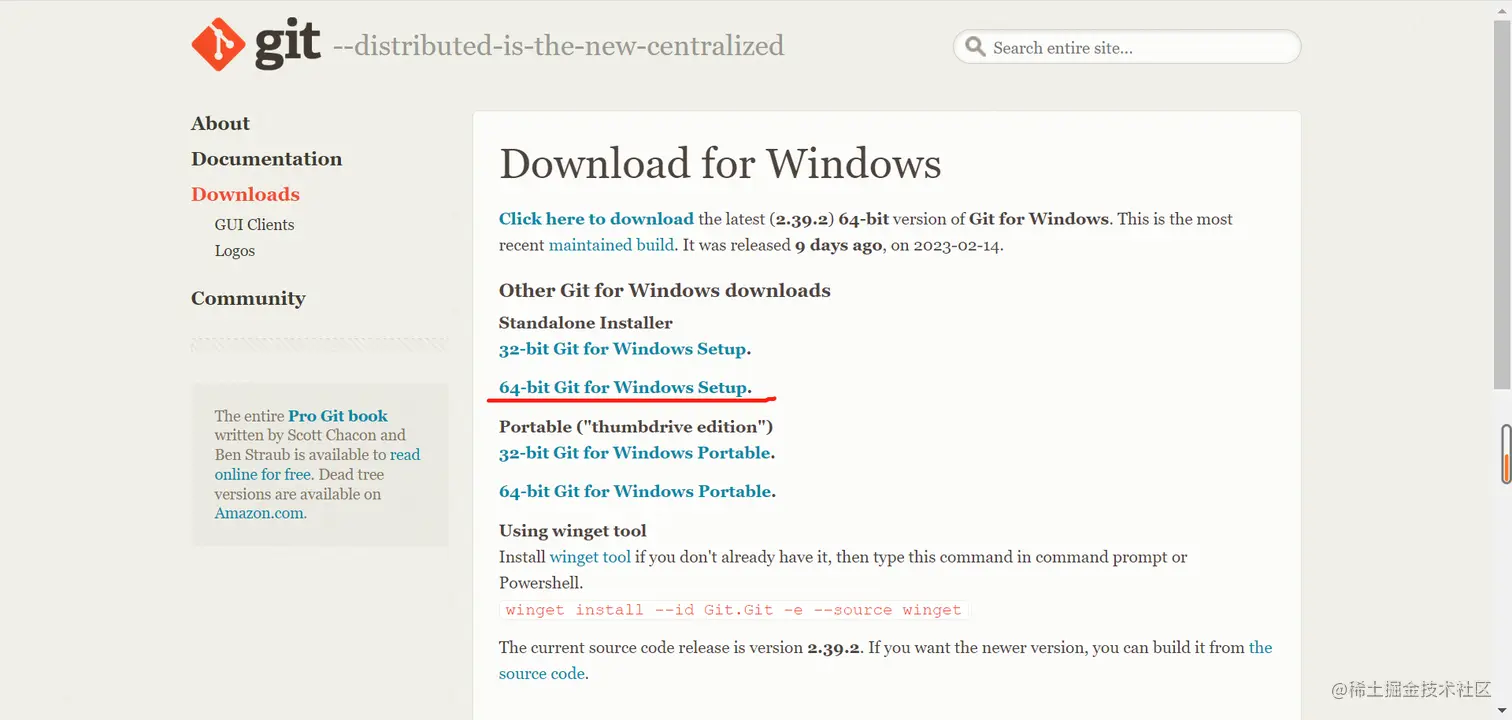Screen dimensions: 1512x720
Task: Click the search magnifier icon
Action: [974, 48]
